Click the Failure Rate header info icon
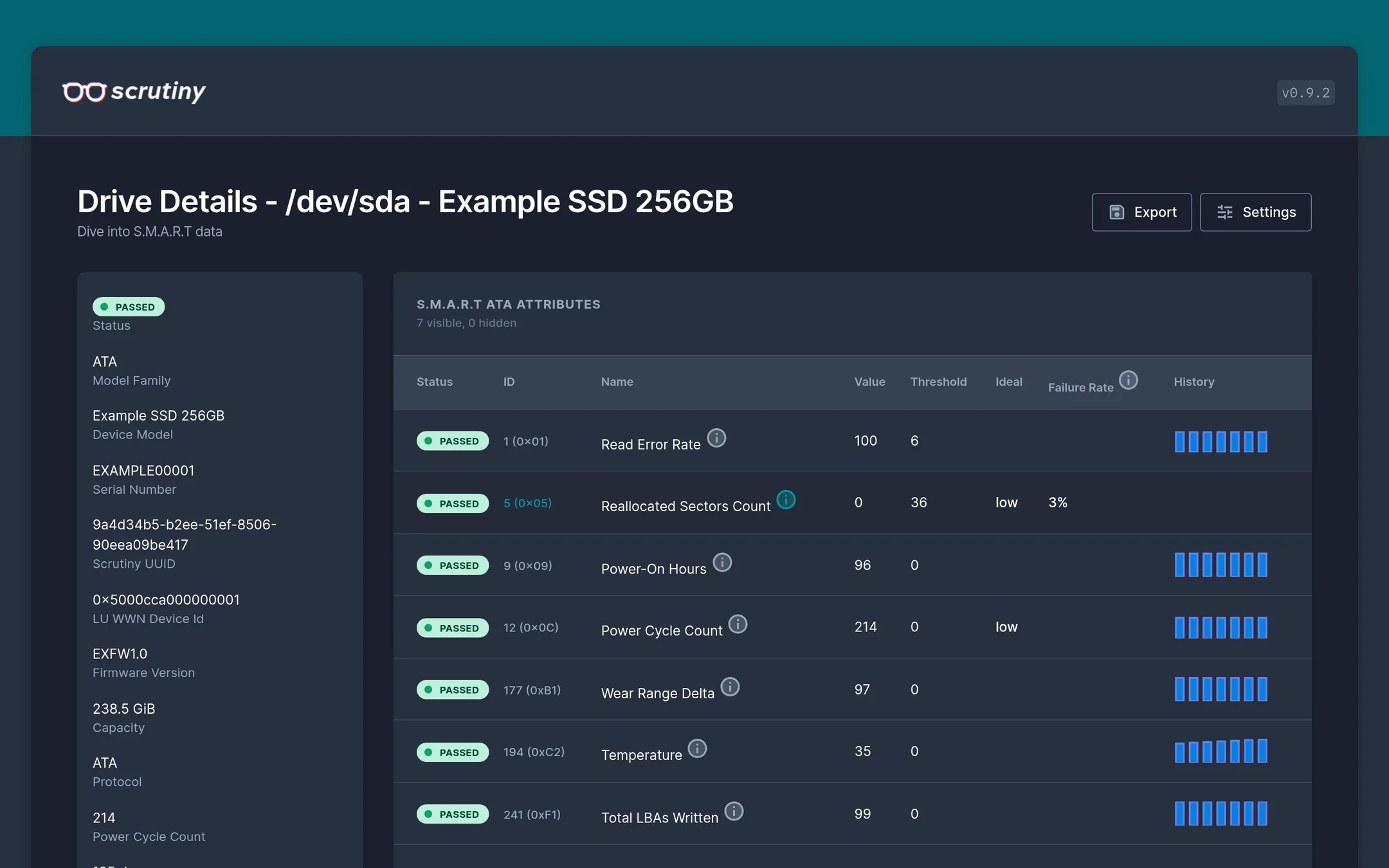This screenshot has width=1389, height=868. [x=1129, y=380]
